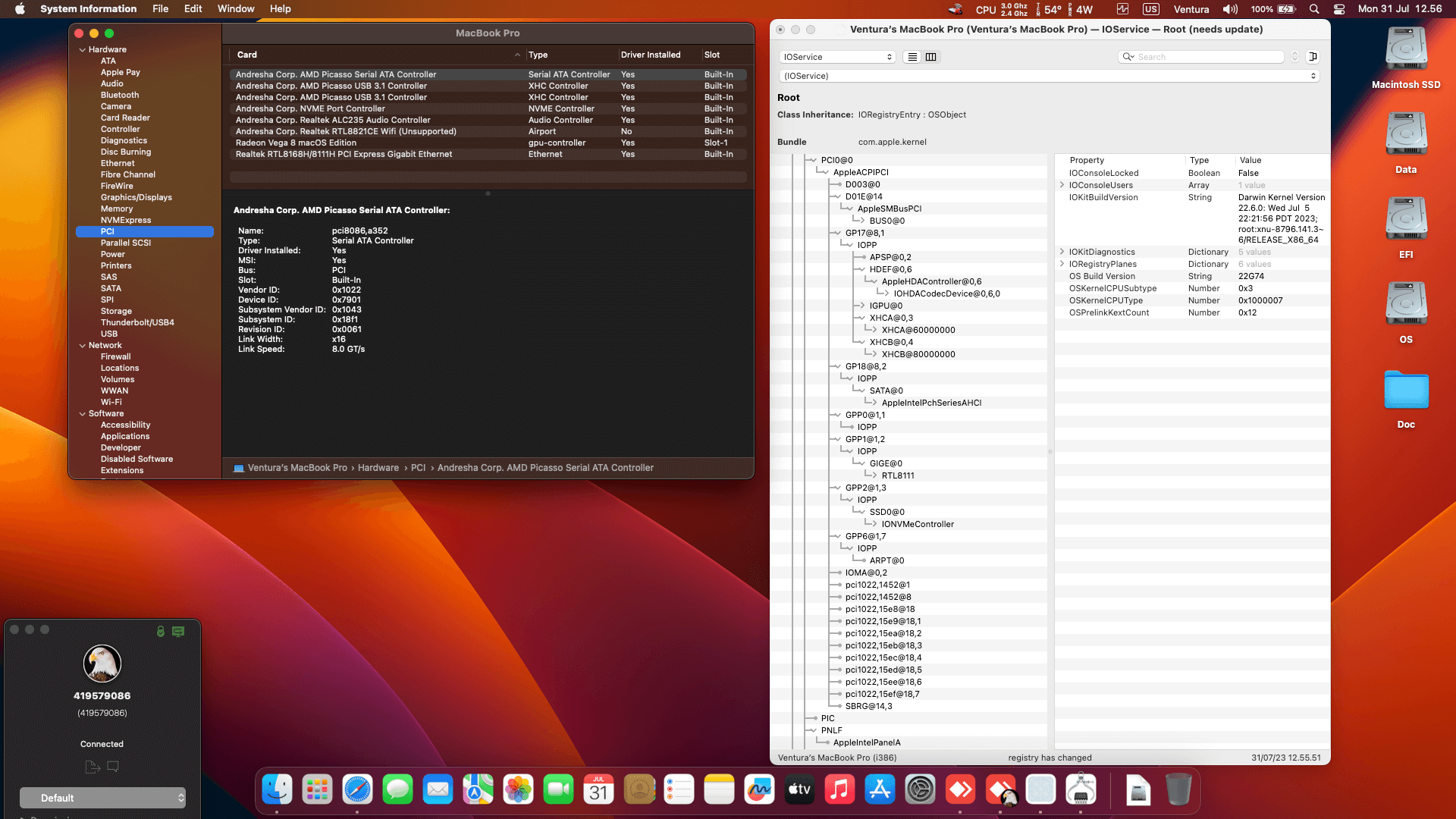The image size is (1456, 819).
Task: Expand IOConsoleUsers array property
Action: [x=1062, y=185]
